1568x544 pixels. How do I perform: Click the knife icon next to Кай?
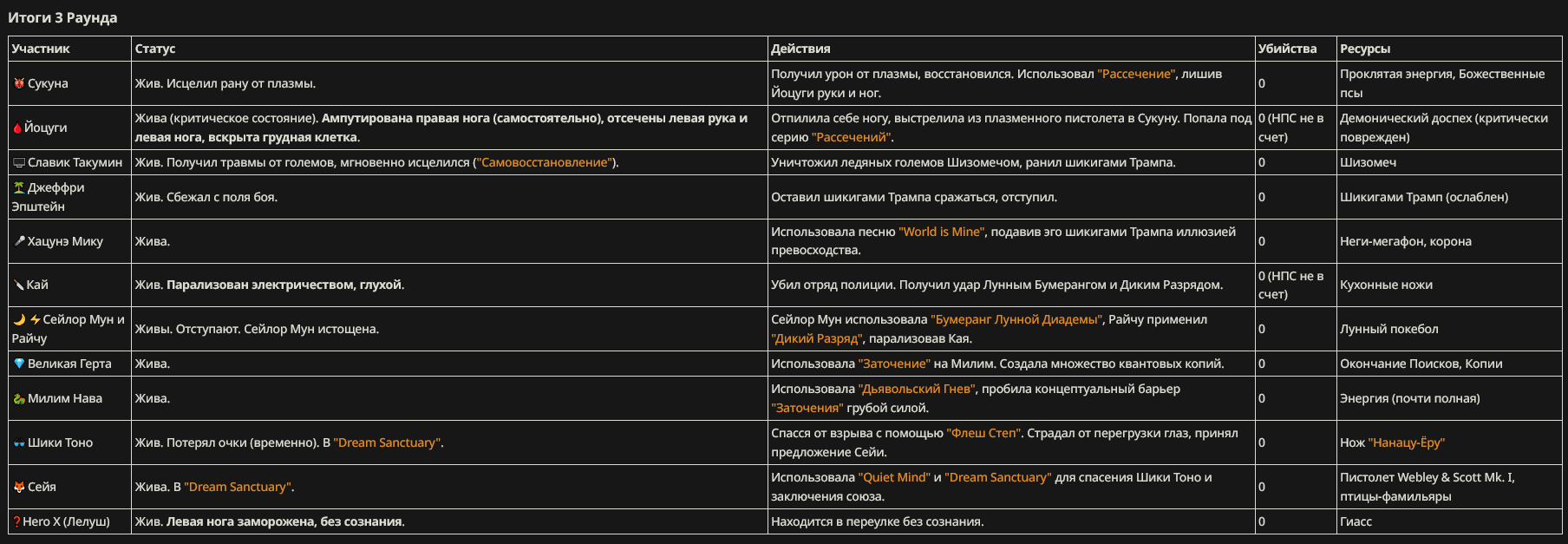tap(19, 285)
